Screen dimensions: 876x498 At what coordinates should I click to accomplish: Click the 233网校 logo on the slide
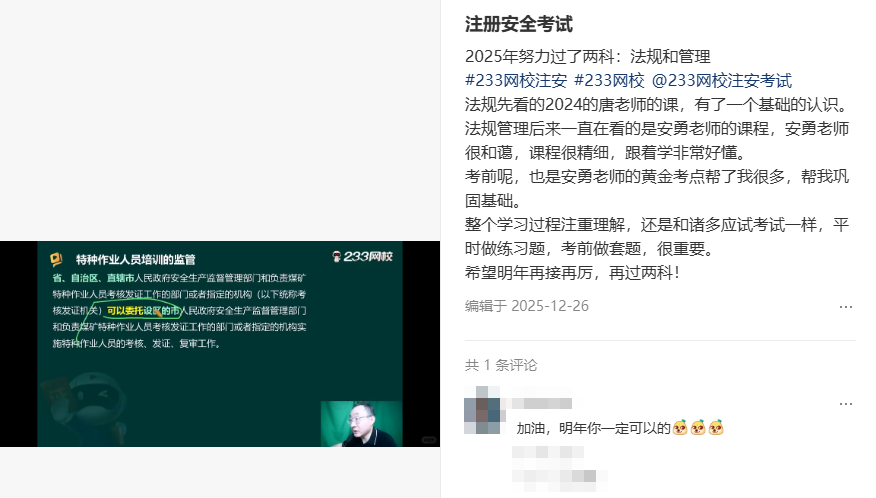click(363, 257)
